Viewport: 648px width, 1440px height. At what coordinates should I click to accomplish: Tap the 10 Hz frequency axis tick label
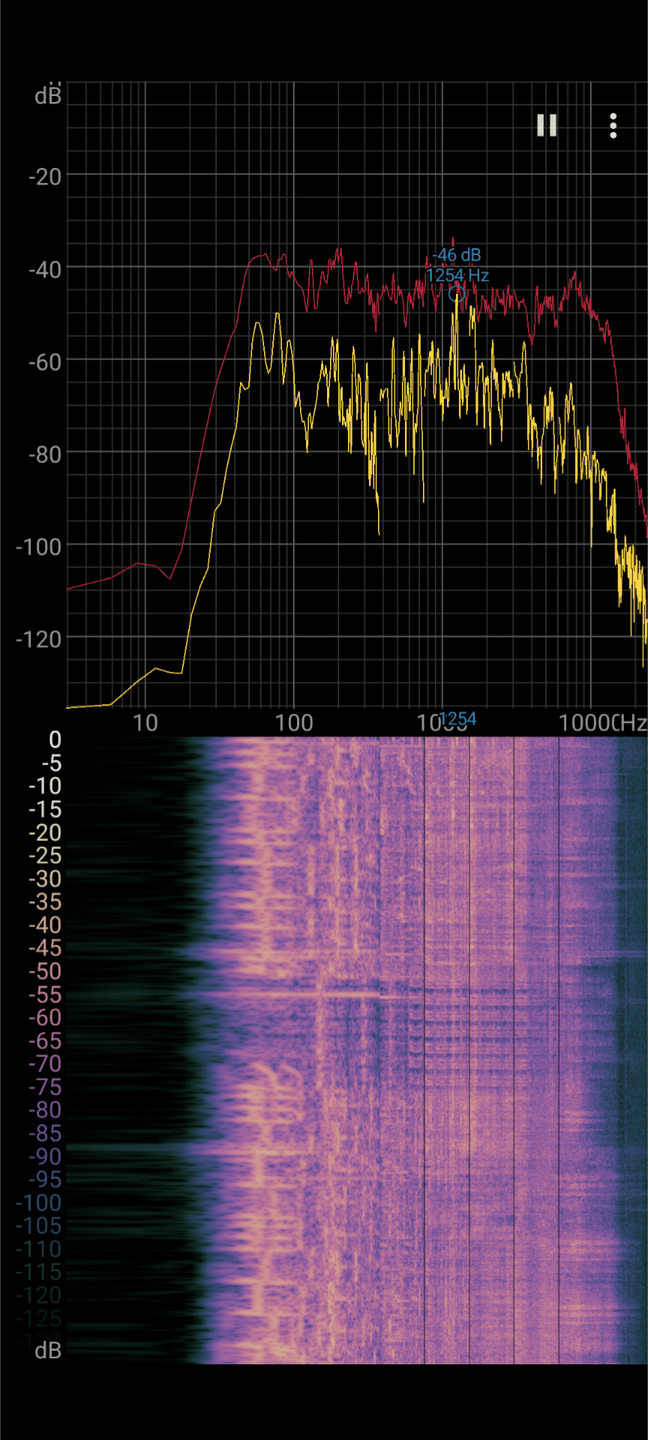(x=146, y=723)
